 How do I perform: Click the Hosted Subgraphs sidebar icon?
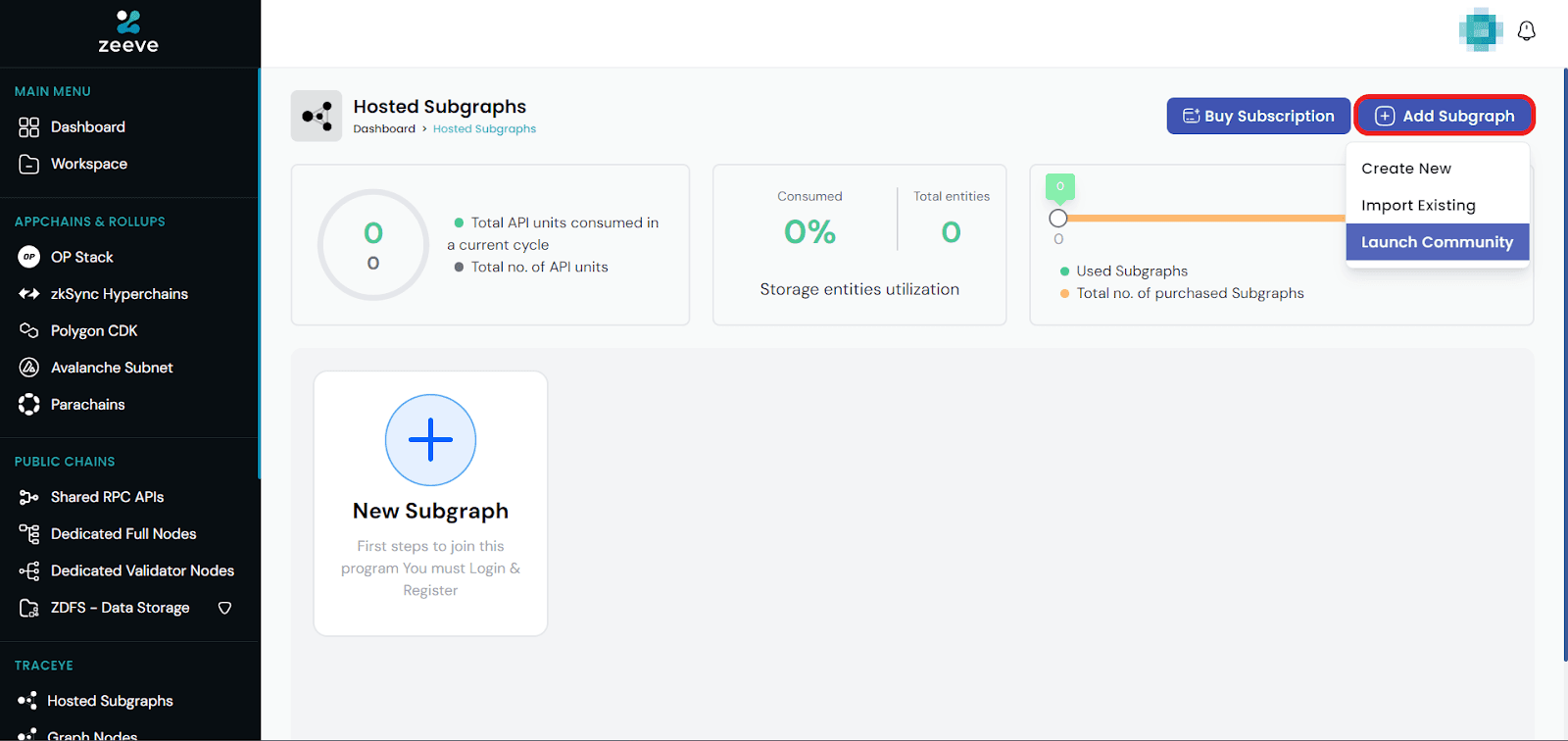click(27, 701)
